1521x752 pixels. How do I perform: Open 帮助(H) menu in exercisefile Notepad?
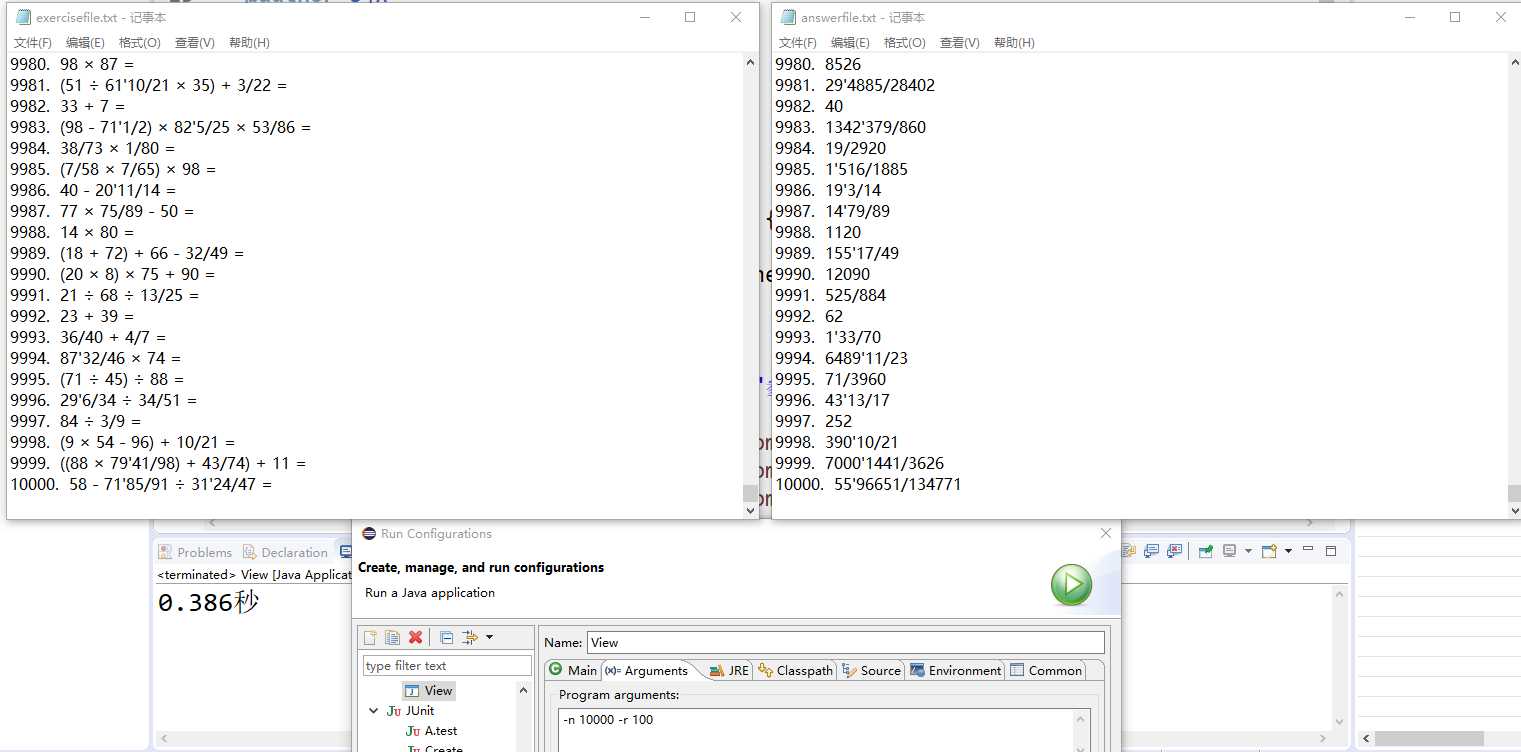(x=249, y=43)
